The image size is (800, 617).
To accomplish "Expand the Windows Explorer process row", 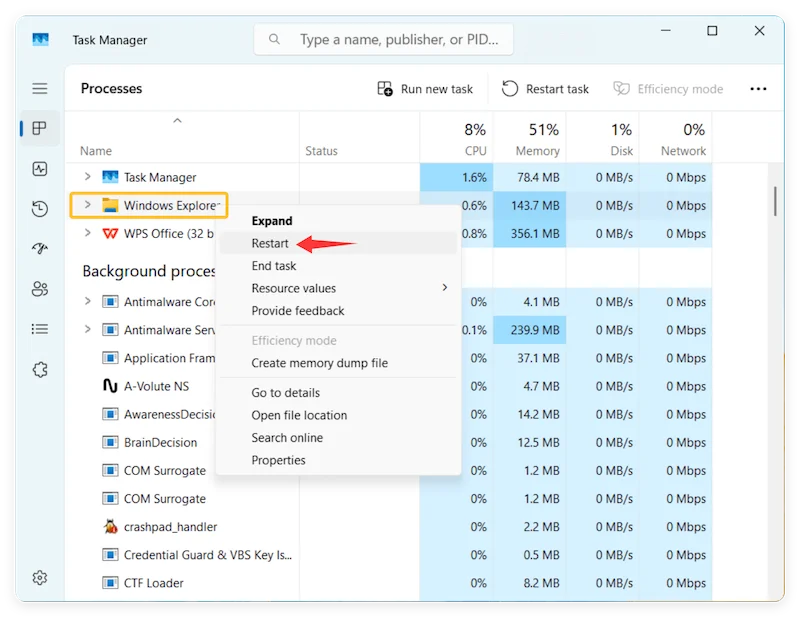I will 88,205.
